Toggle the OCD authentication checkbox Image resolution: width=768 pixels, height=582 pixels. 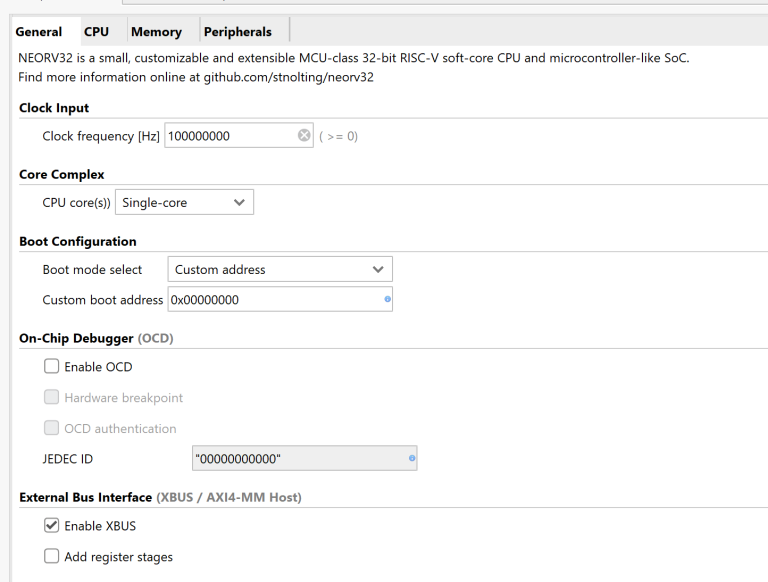[x=51, y=428]
